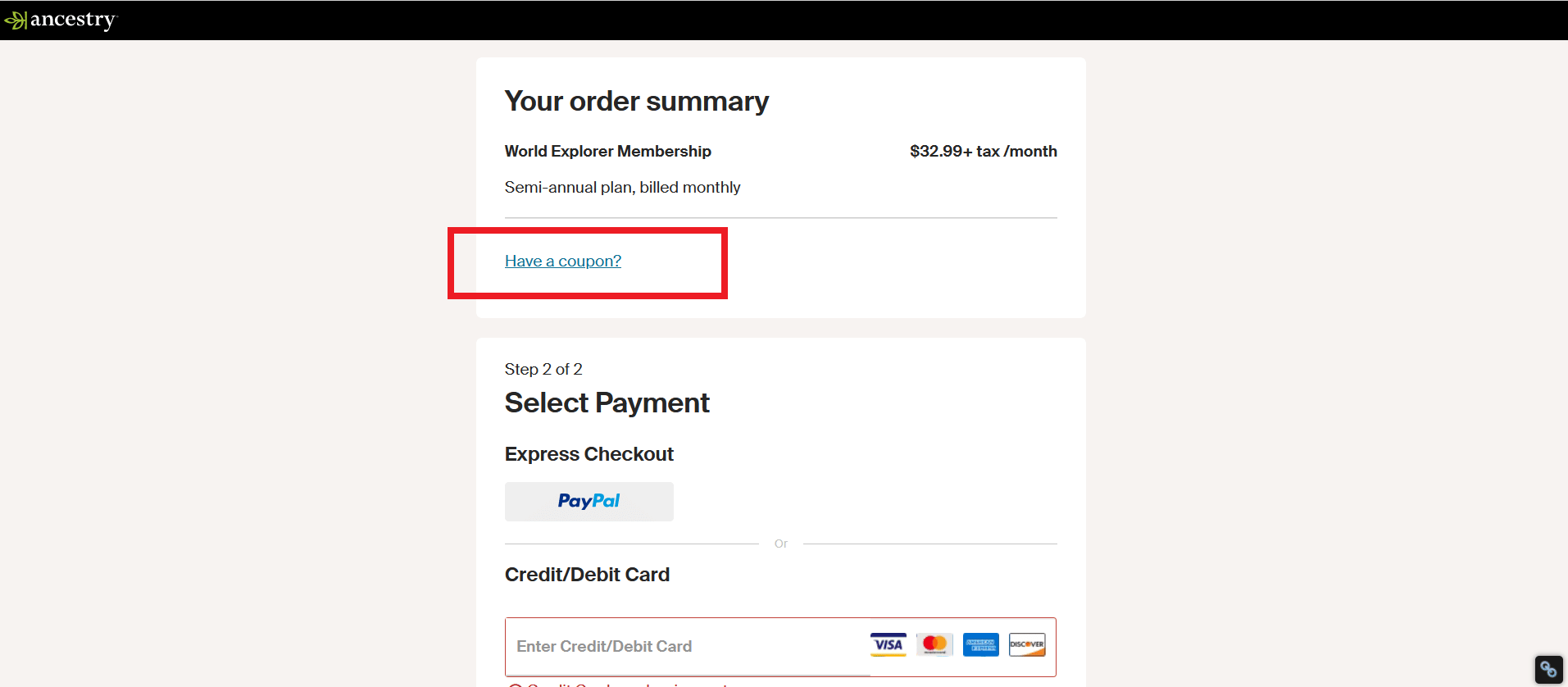Viewport: 1568px width, 687px height.
Task: Click the Ancestry logo in the header
Action: (x=72, y=20)
